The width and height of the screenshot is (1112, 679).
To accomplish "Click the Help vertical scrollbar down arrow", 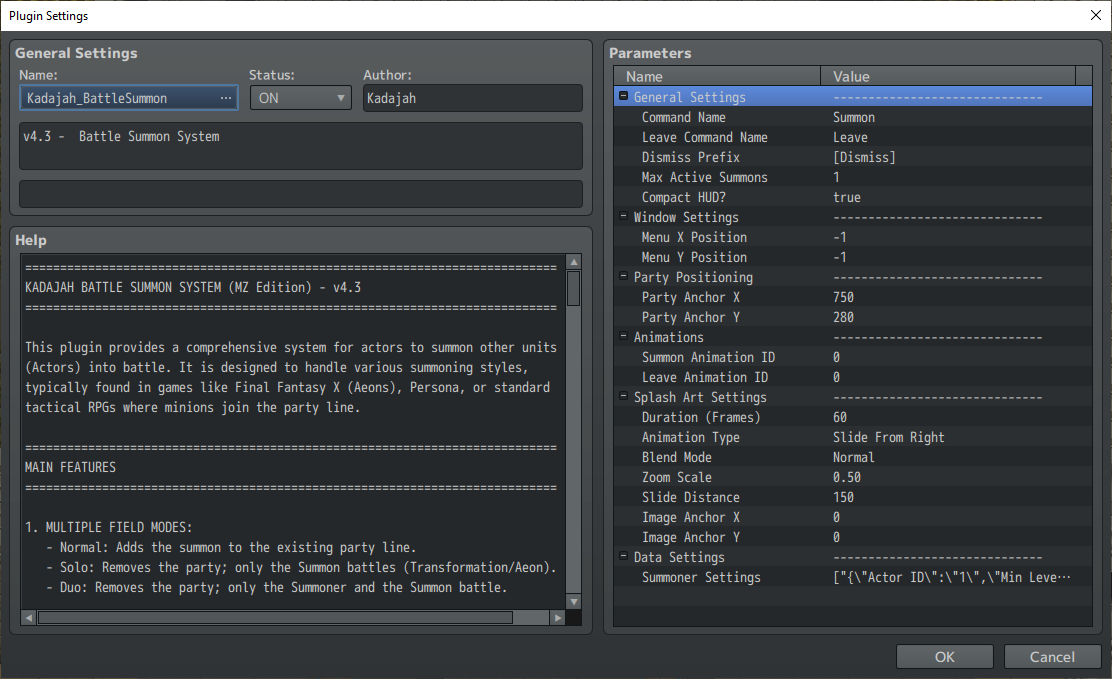I will point(574,602).
